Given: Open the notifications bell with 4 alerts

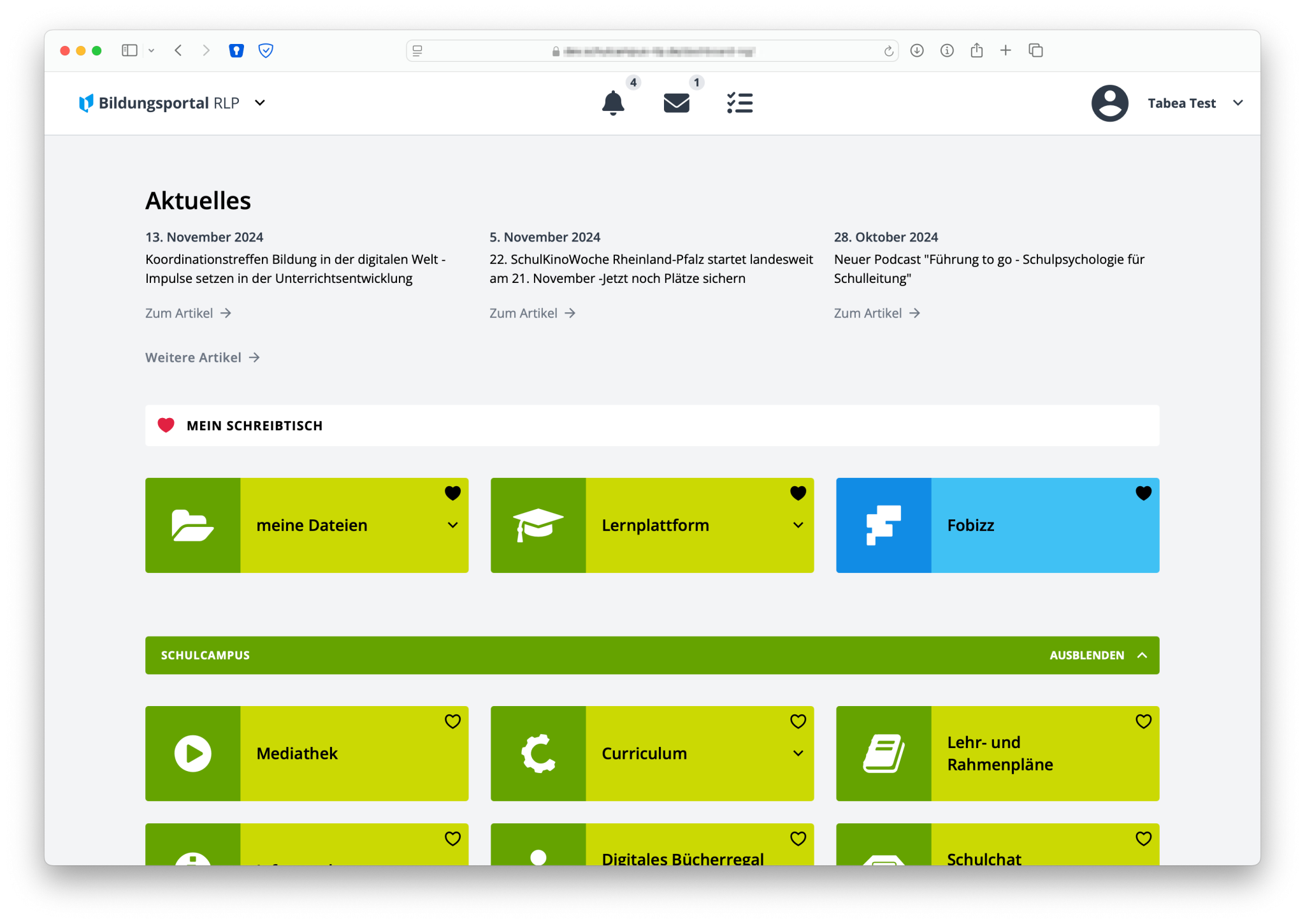Looking at the screenshot, I should click(612, 103).
